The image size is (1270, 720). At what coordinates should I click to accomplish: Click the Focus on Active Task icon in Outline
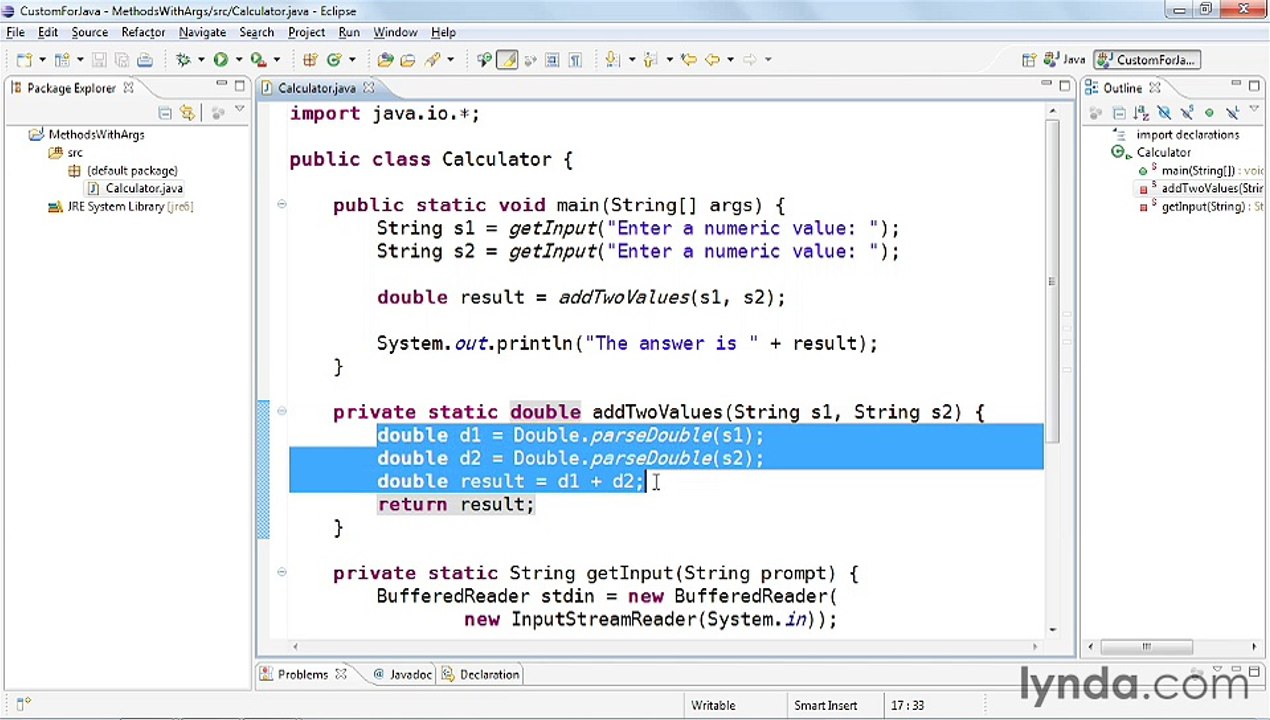(1096, 112)
